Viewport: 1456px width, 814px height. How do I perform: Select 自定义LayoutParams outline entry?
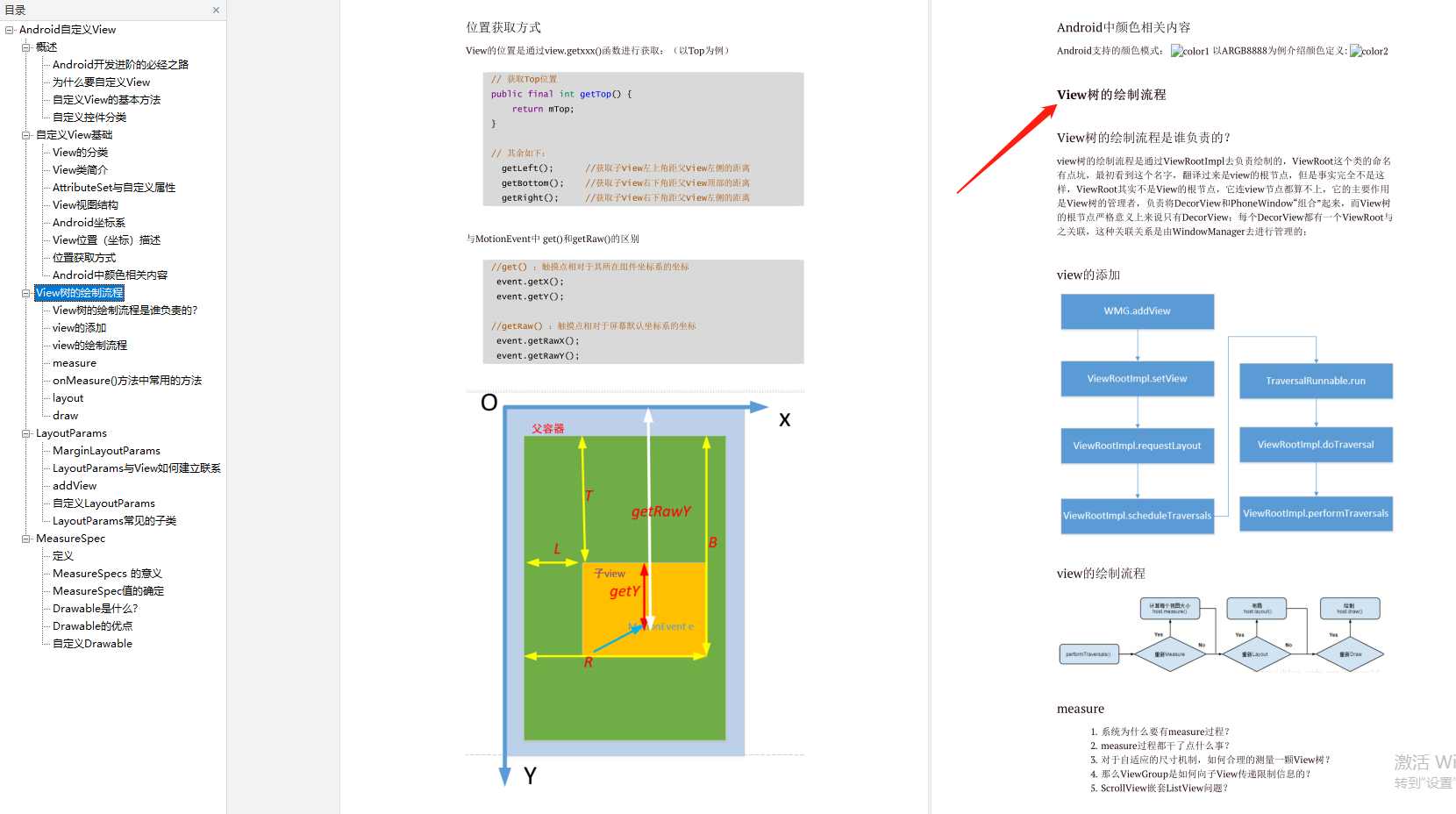(103, 503)
